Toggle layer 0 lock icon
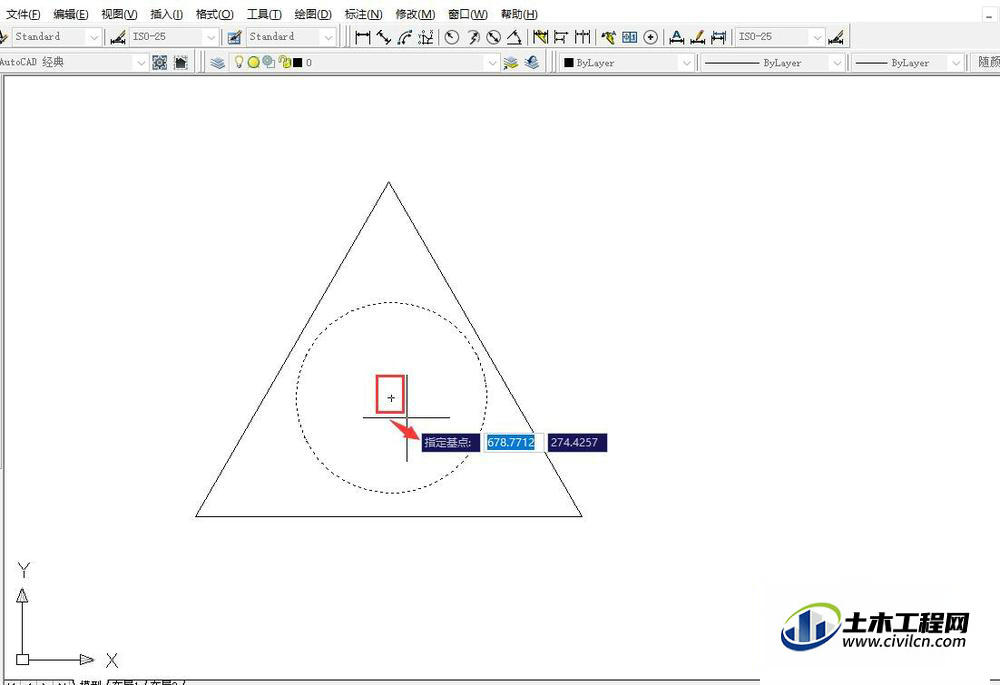 tap(284, 62)
